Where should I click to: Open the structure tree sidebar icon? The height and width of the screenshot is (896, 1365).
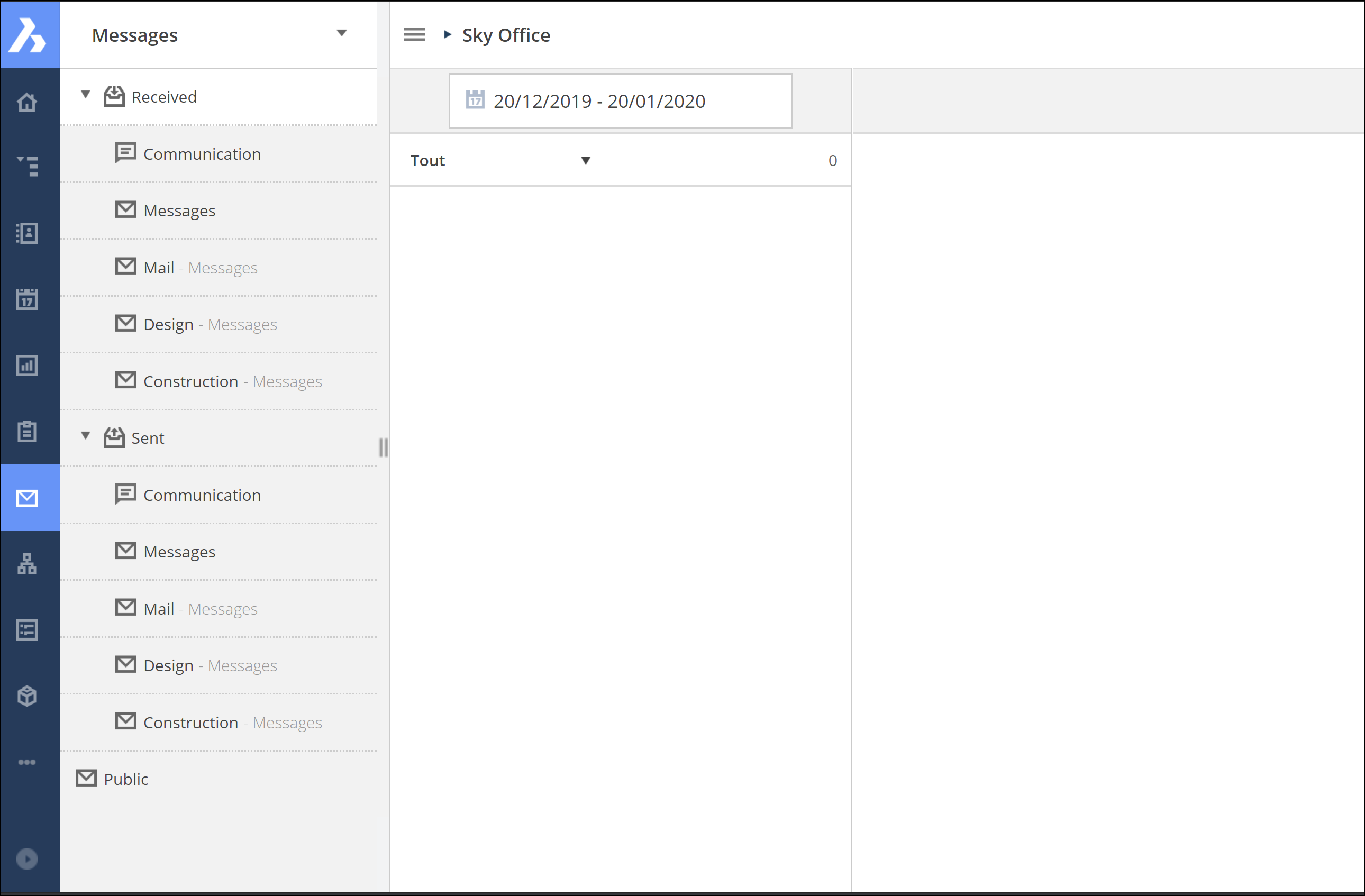[x=27, y=166]
